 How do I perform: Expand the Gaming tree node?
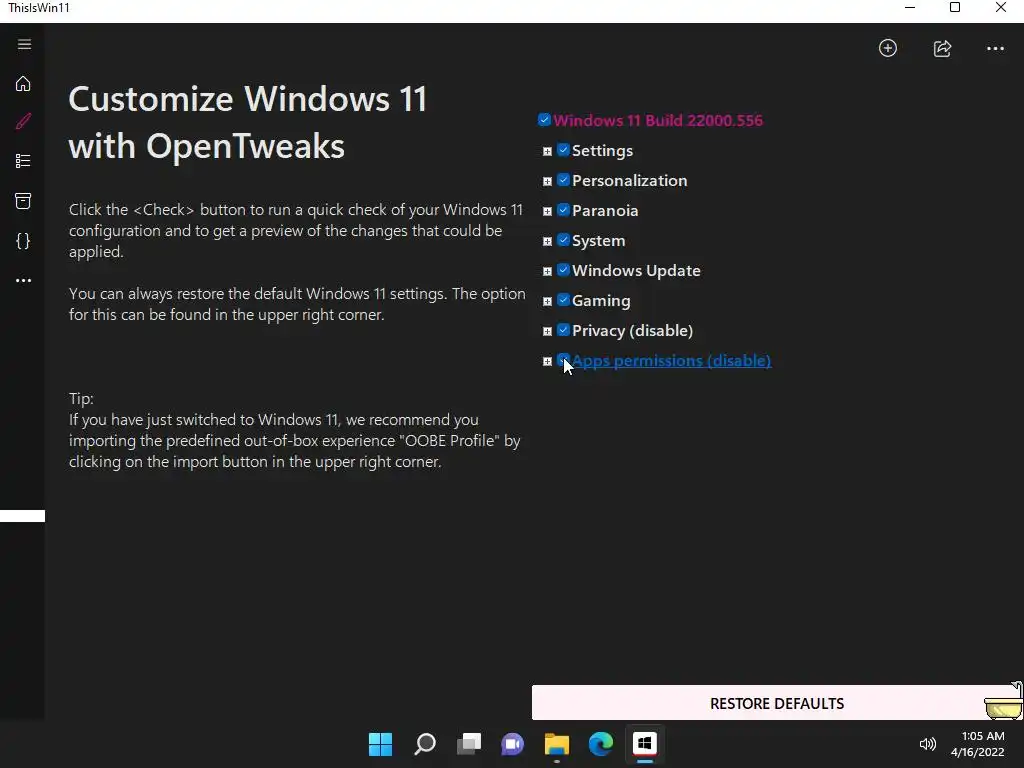point(547,302)
